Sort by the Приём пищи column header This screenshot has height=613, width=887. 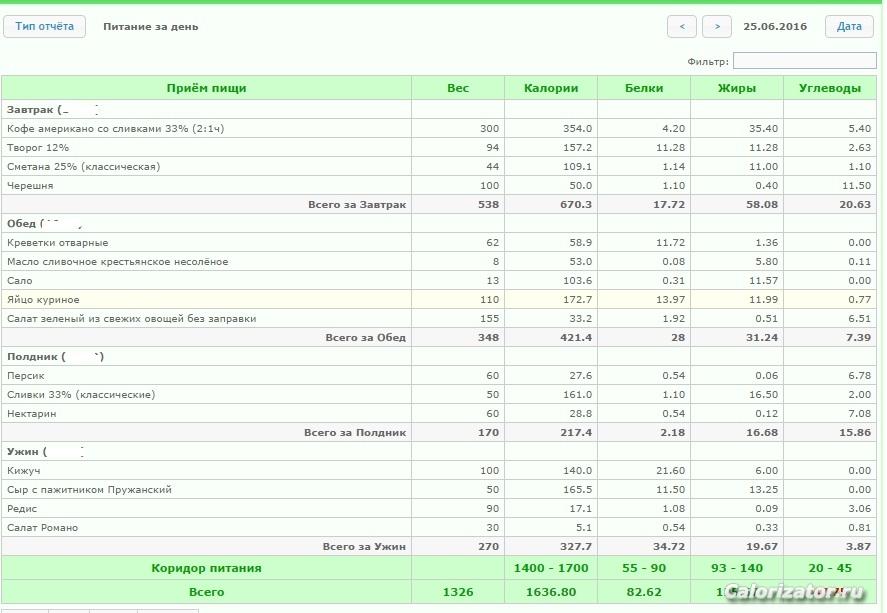click(206, 88)
